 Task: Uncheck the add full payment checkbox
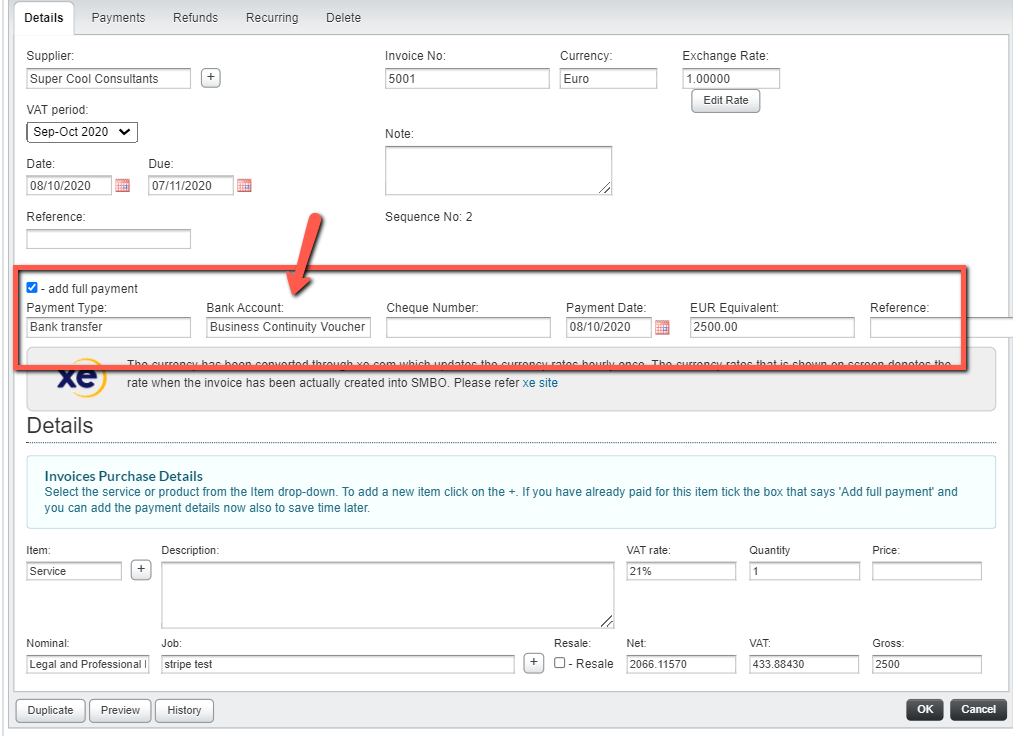coord(32,288)
